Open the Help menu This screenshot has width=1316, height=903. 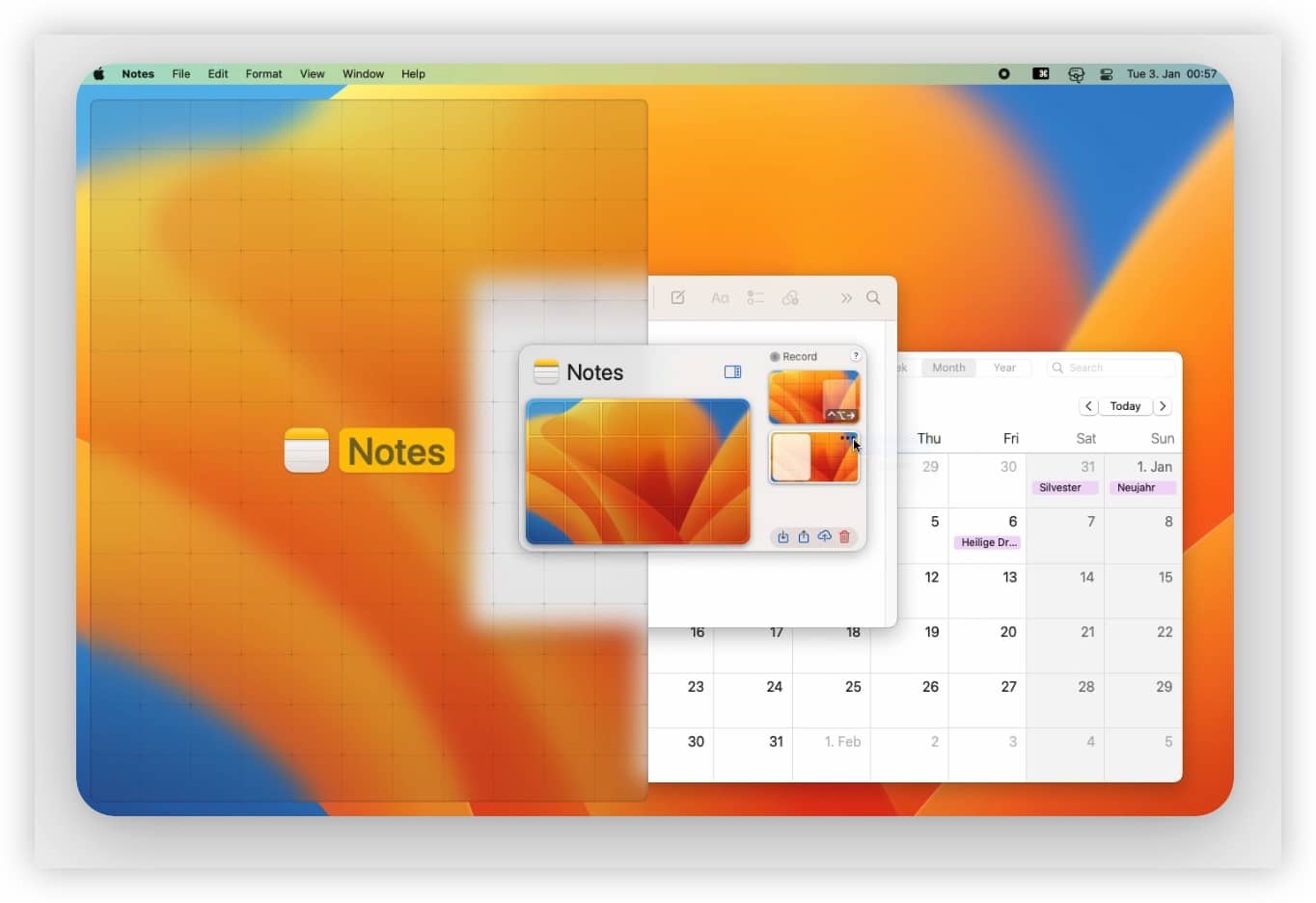(413, 73)
